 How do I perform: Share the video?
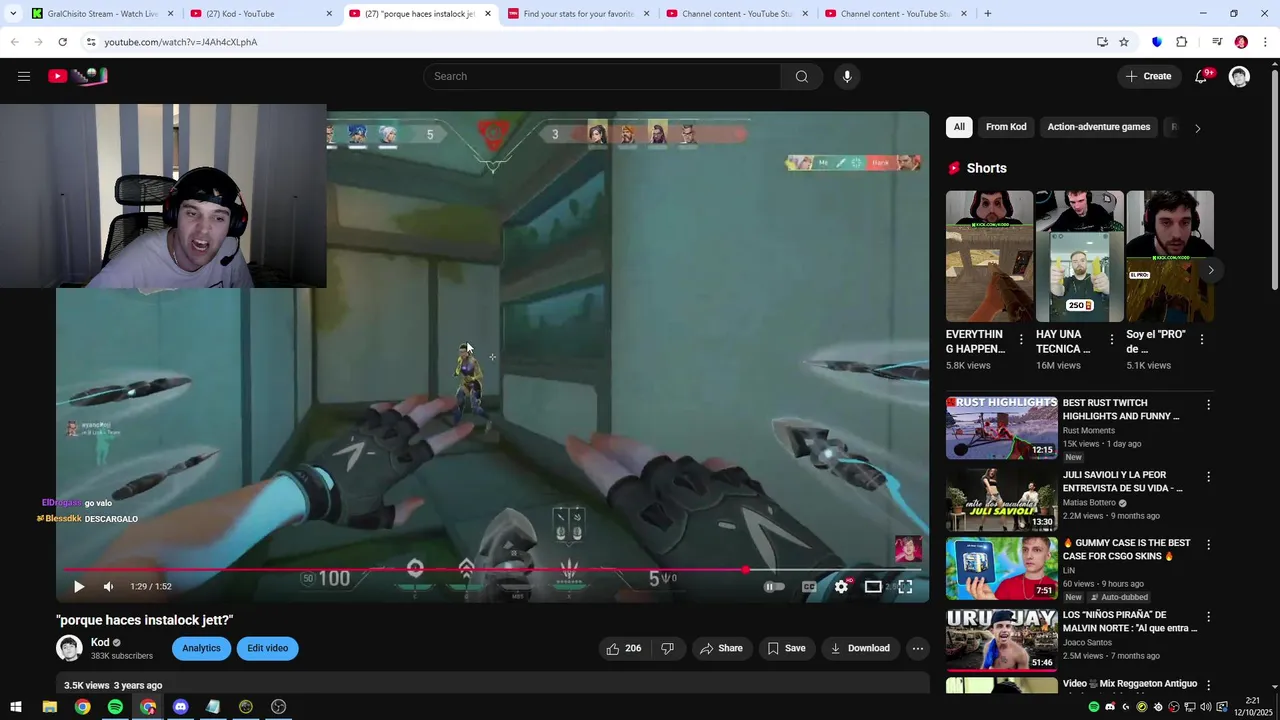tap(721, 648)
